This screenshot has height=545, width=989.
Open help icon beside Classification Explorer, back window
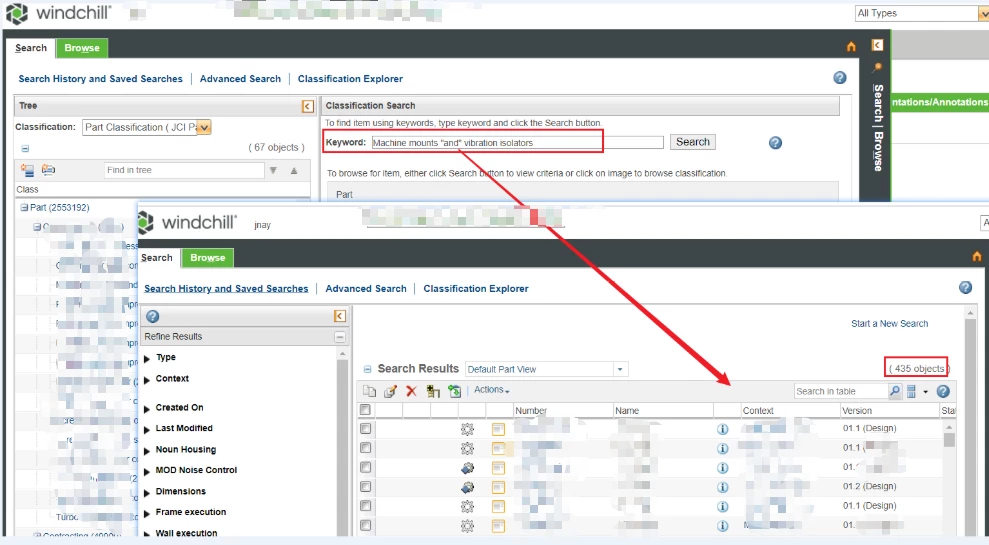click(840, 78)
